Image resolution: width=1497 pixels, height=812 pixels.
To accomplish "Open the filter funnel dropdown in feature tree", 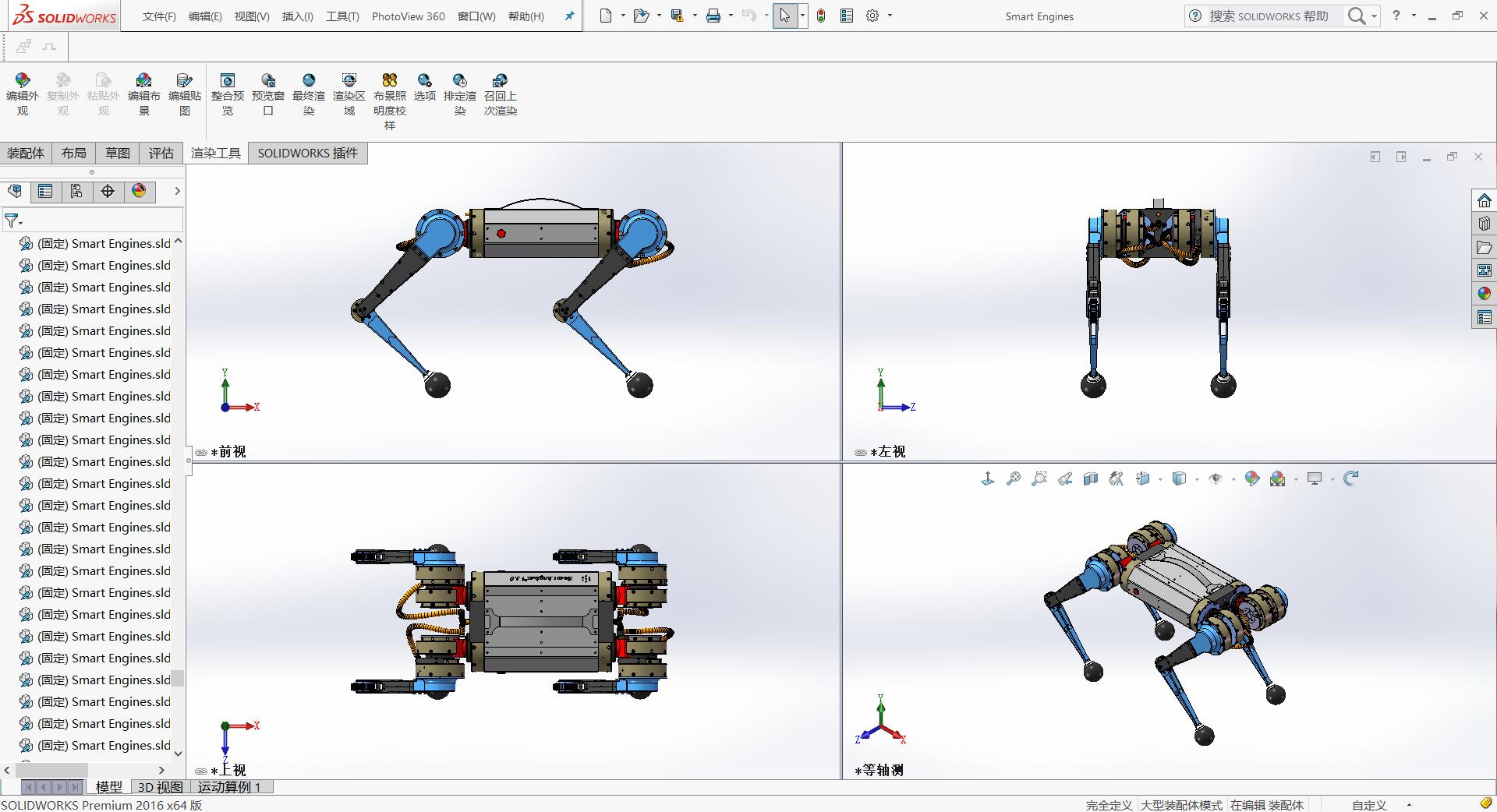I will [13, 221].
